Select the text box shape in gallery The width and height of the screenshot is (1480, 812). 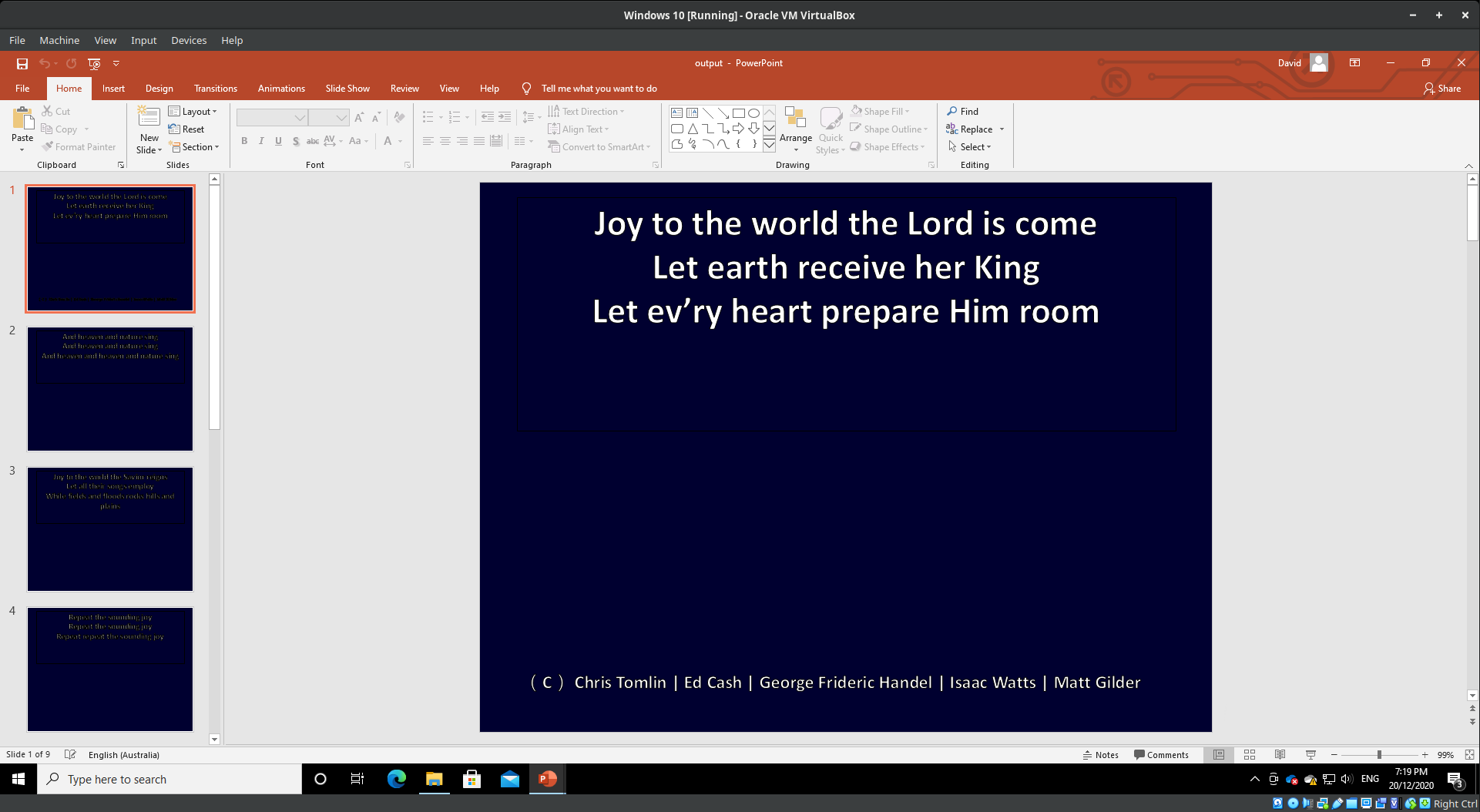(676, 112)
